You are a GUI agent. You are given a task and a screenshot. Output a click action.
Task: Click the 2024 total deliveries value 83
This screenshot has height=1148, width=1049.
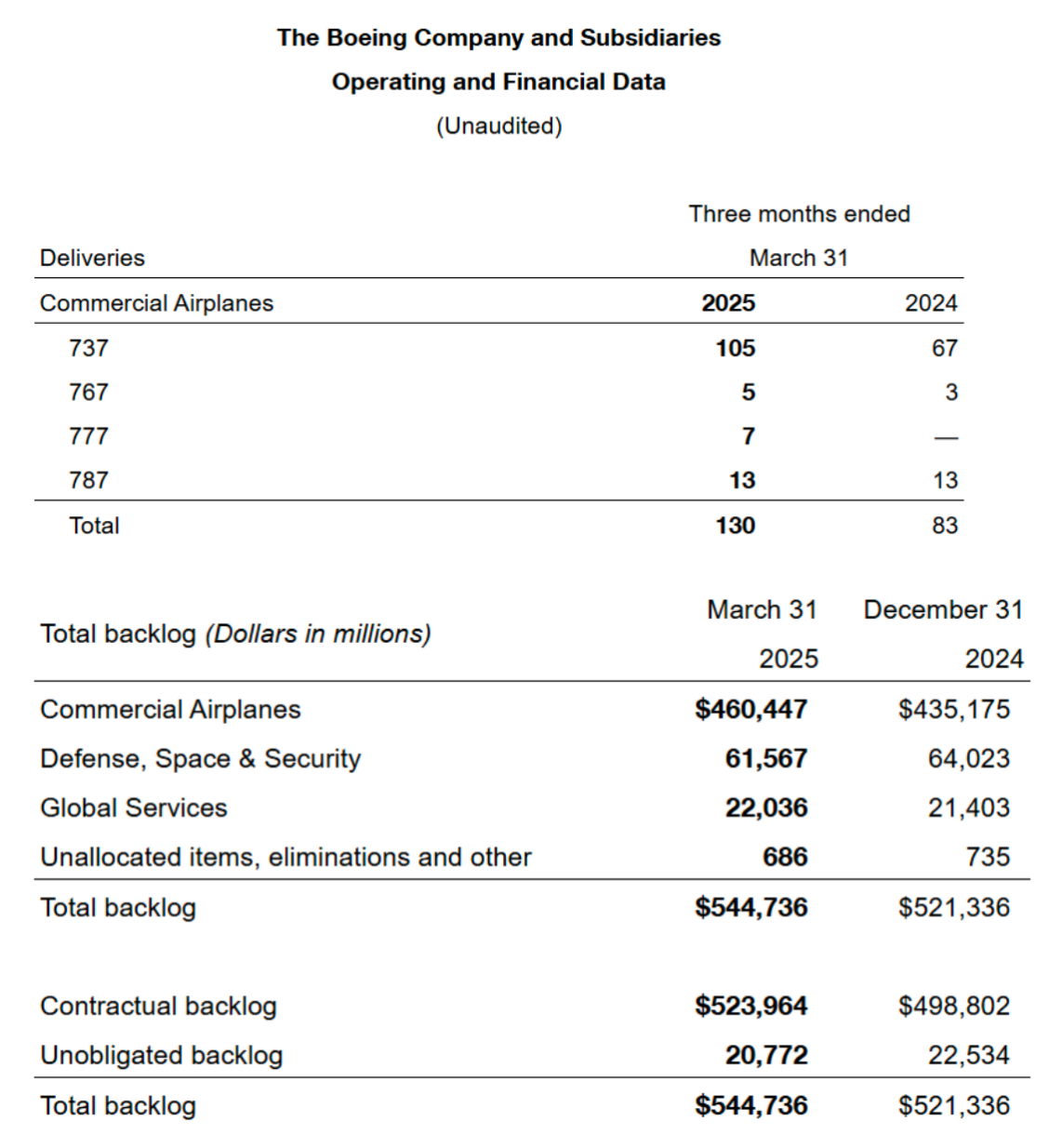945,526
